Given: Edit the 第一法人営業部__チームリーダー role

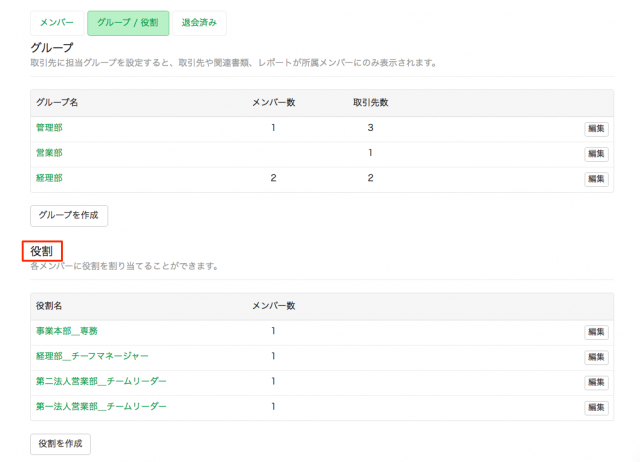Looking at the screenshot, I should click(596, 407).
